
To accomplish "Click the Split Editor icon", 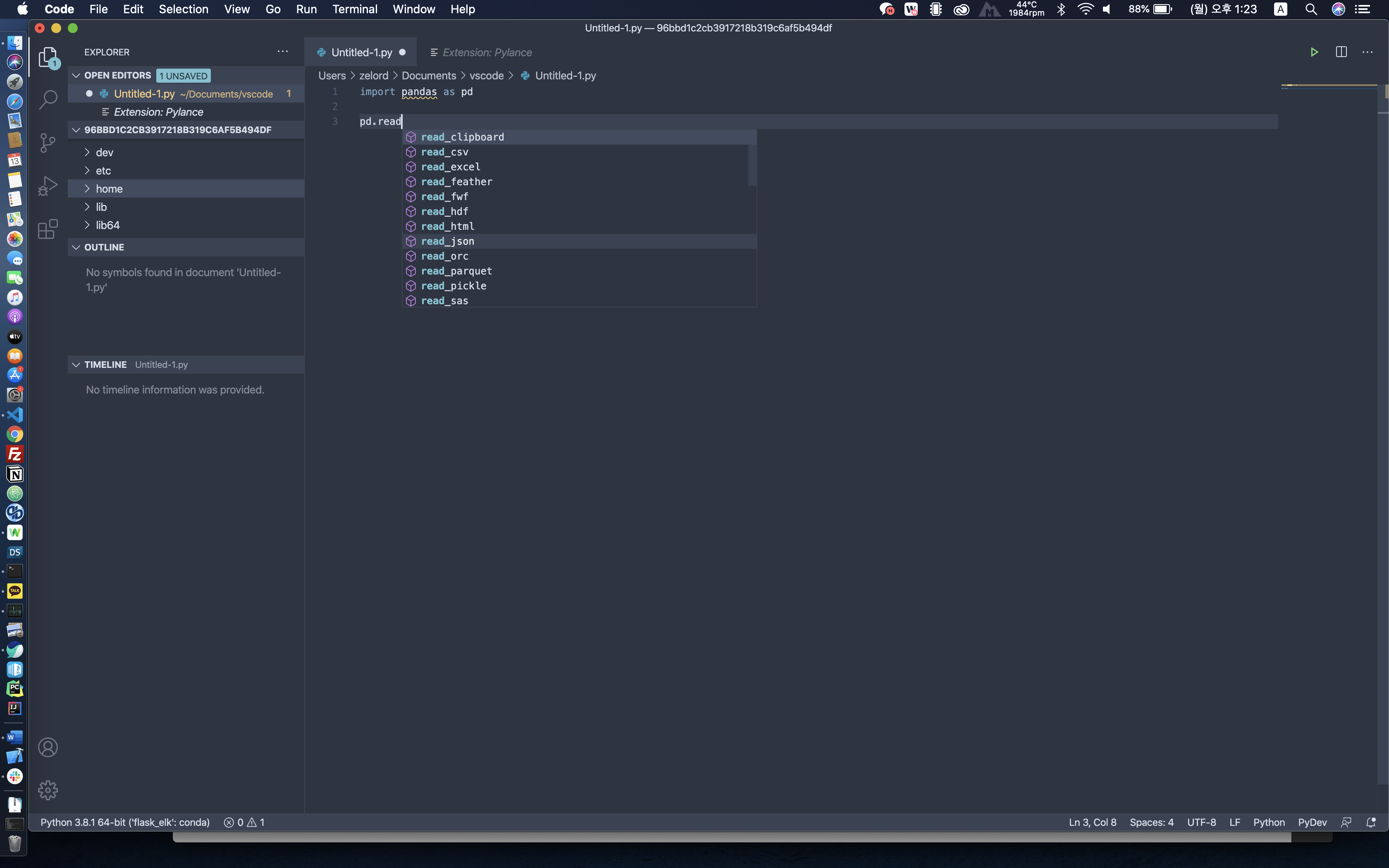I will point(1341,52).
